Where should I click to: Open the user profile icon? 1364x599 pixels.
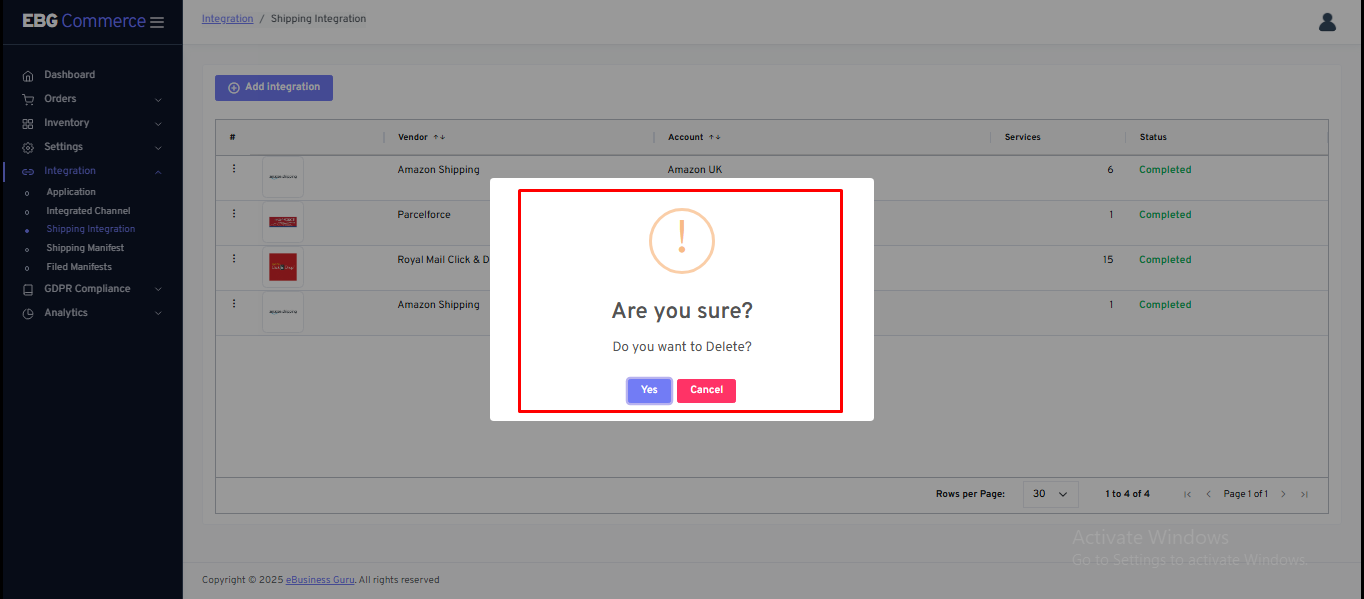click(x=1327, y=22)
